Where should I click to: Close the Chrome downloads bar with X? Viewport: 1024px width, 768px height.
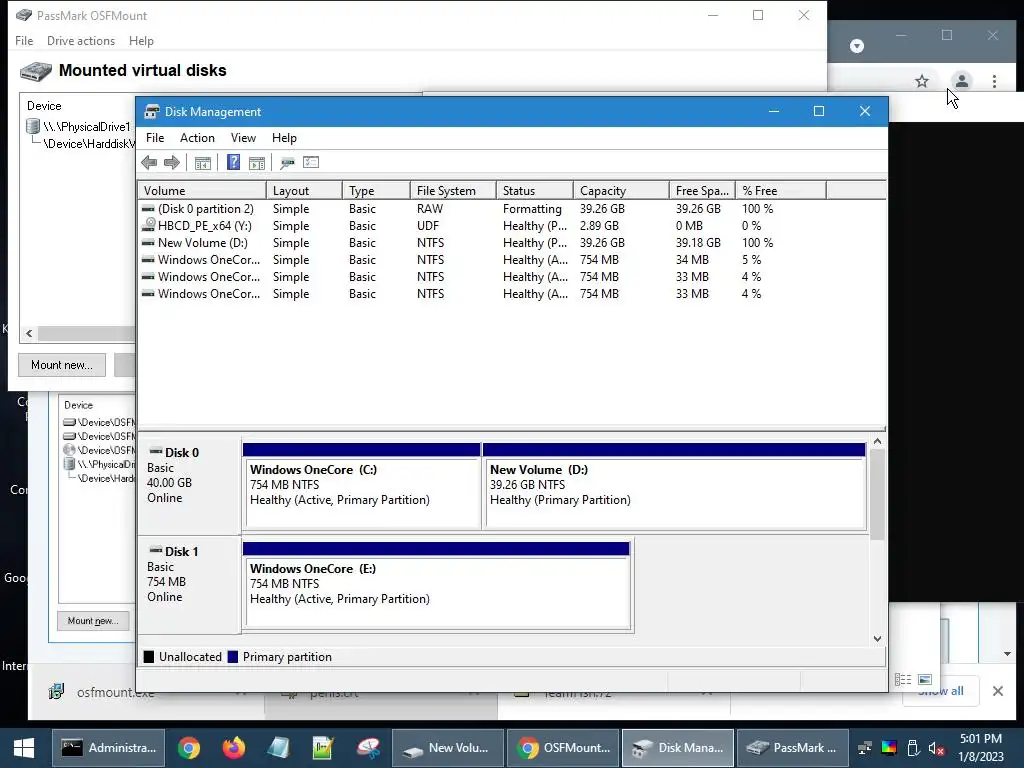(997, 691)
